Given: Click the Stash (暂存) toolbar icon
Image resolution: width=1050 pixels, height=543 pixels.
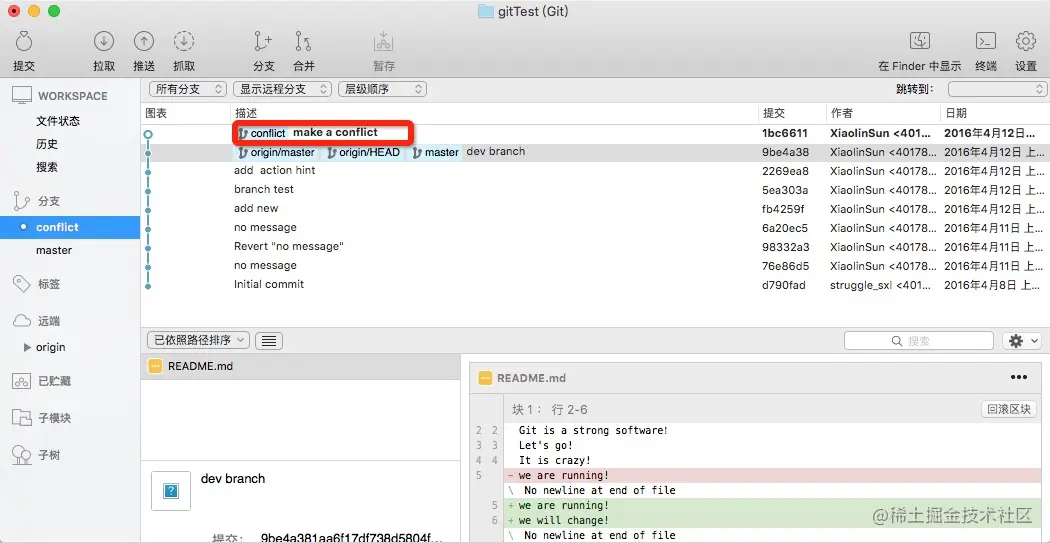Looking at the screenshot, I should click(x=384, y=42).
